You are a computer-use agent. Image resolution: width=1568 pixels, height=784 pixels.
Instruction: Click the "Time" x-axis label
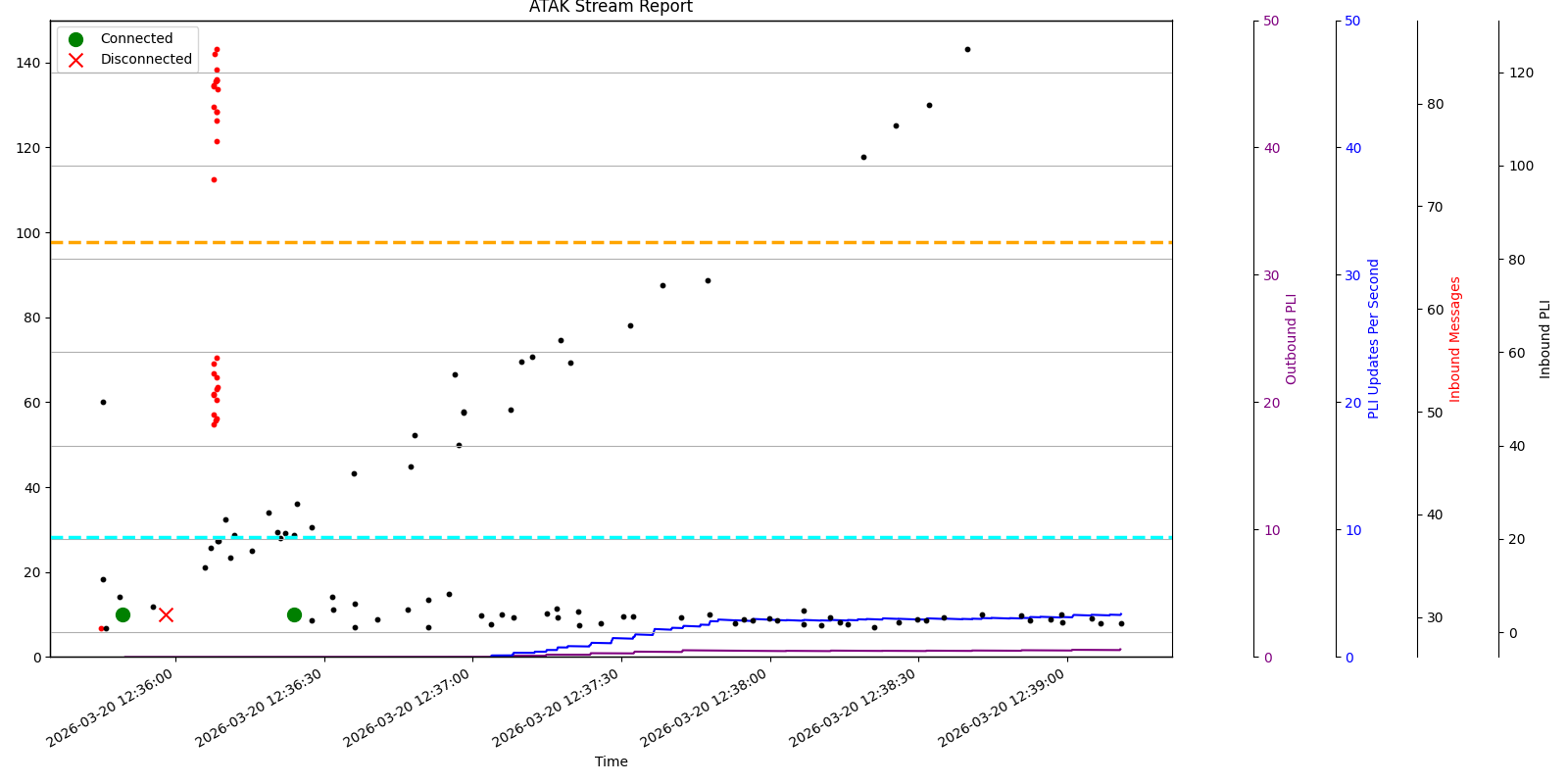[x=611, y=761]
